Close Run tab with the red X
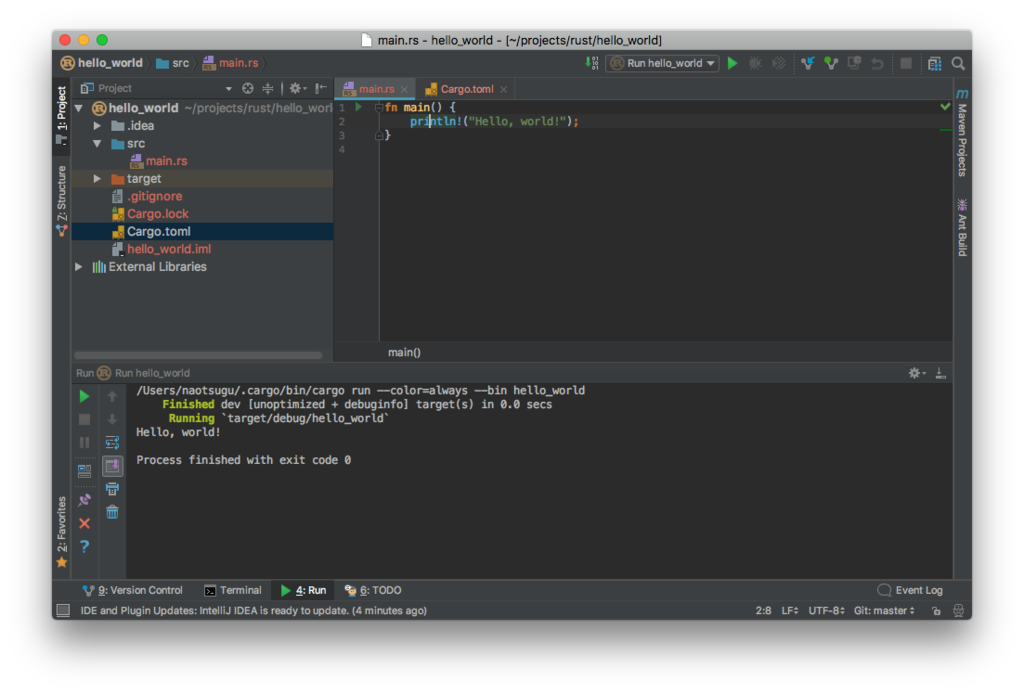 [84, 523]
